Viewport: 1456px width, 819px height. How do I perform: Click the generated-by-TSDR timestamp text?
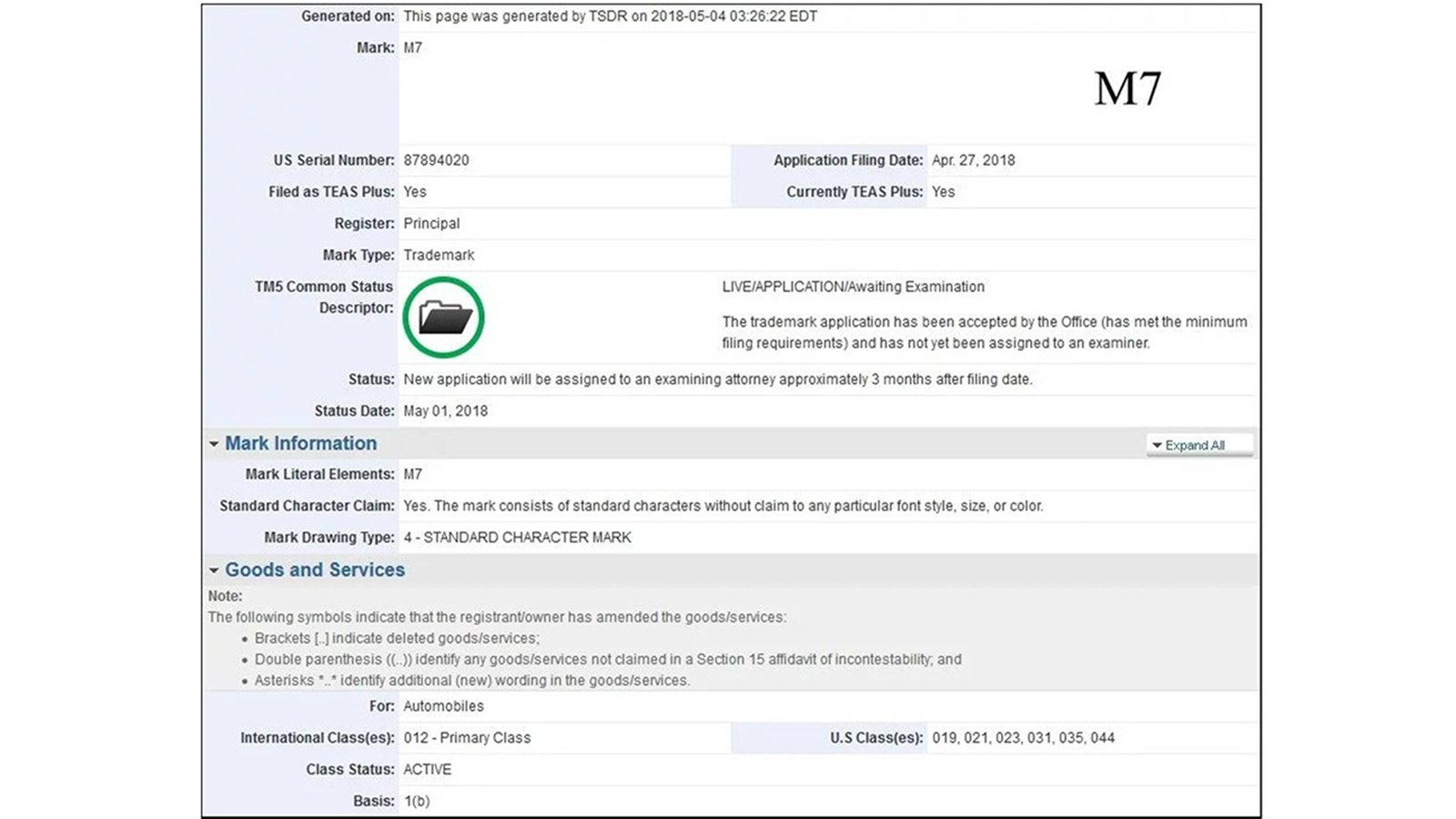(x=610, y=16)
